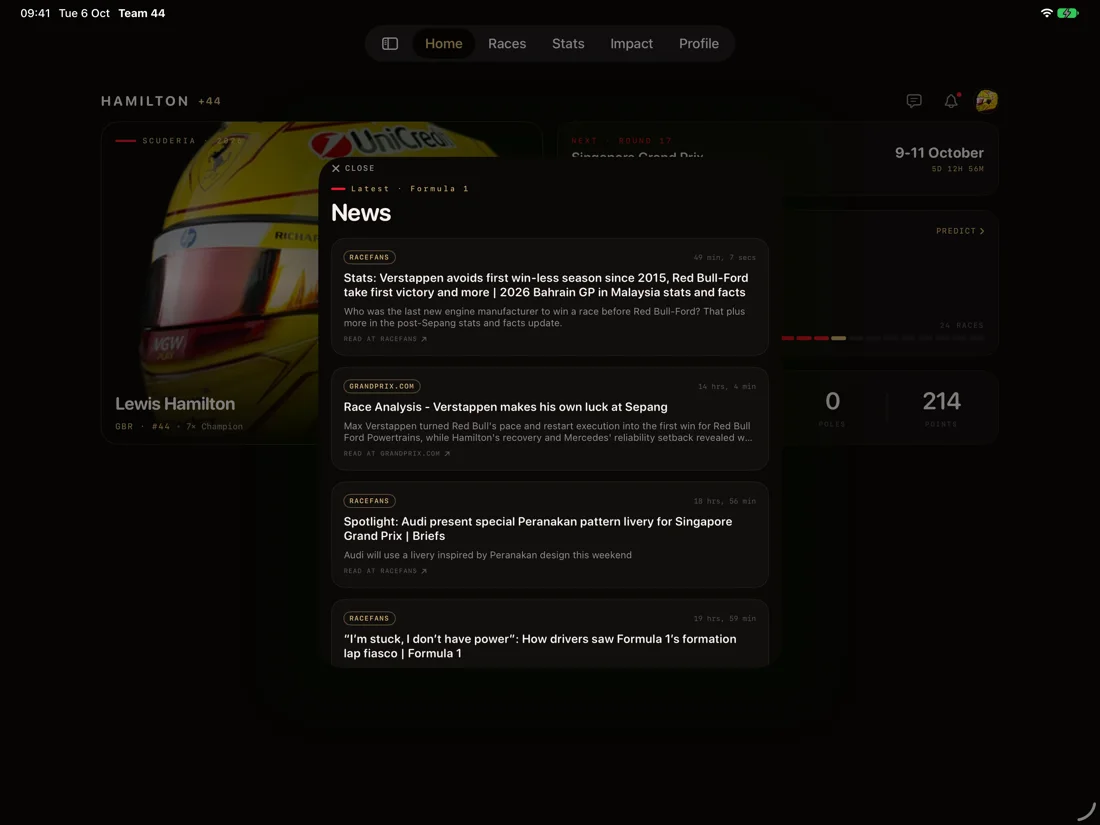Open the helmet profile avatar
Screen dimensions: 1100x825
click(986, 101)
